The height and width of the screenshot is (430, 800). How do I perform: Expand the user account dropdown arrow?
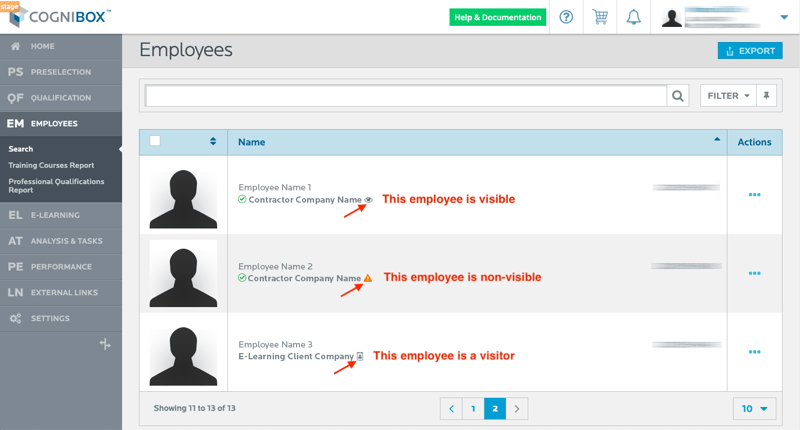click(x=784, y=17)
